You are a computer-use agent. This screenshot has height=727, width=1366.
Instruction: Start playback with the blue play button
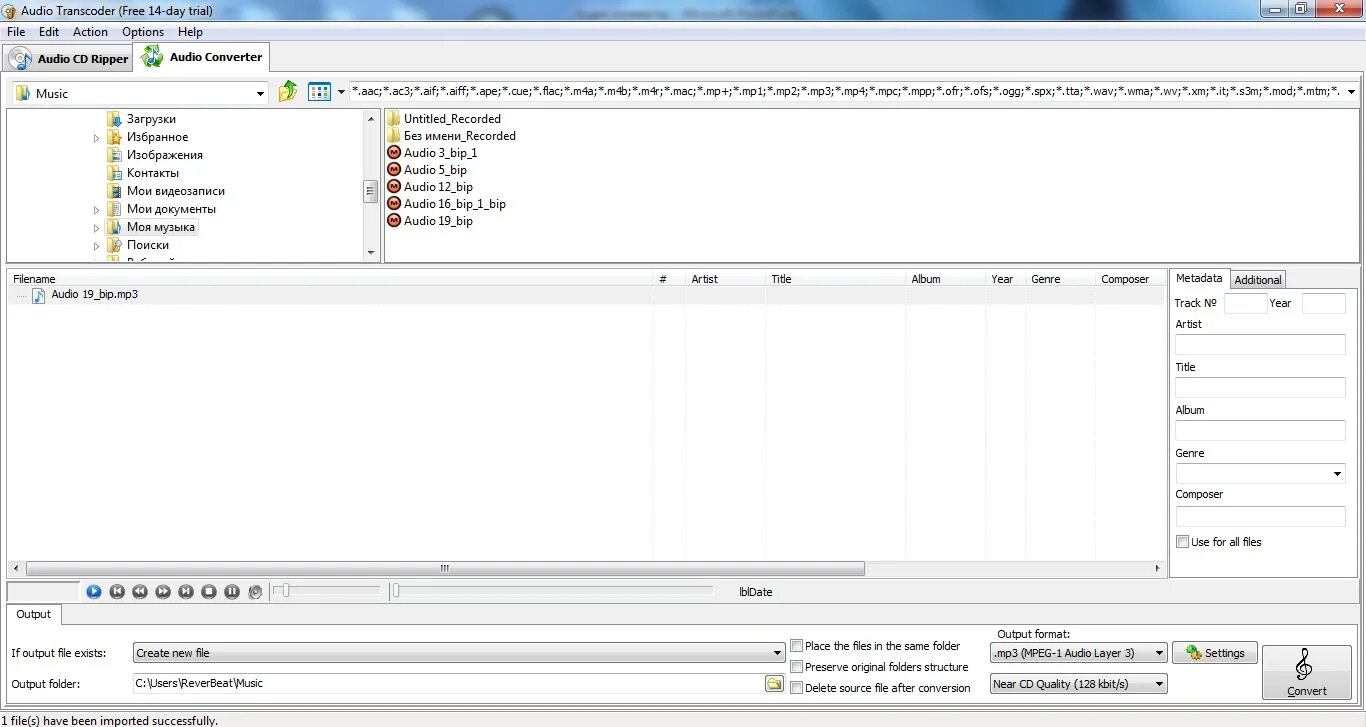[93, 592]
